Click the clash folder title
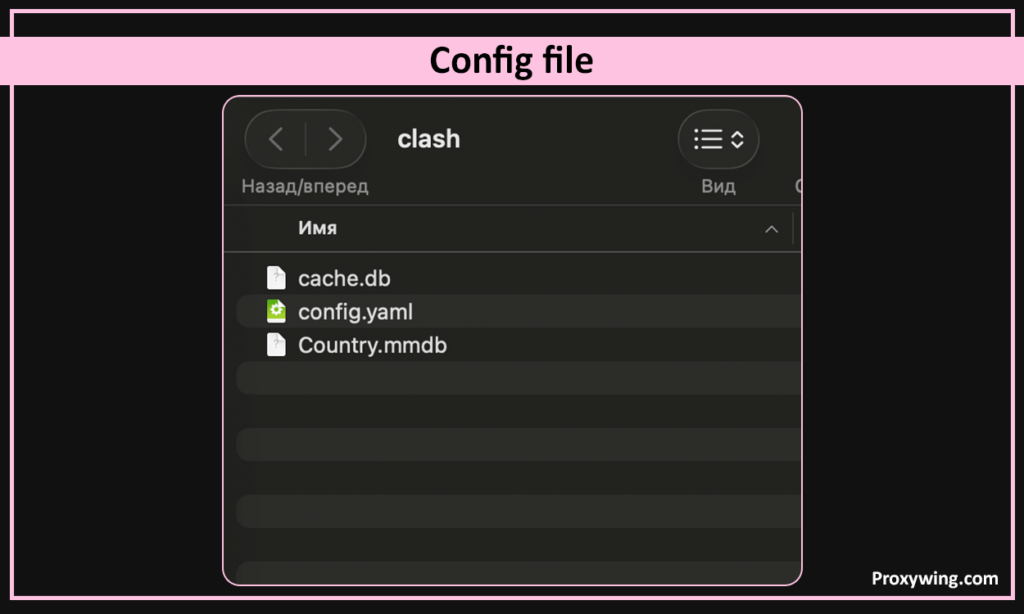Screen dimensions: 1024x614 click(x=429, y=139)
